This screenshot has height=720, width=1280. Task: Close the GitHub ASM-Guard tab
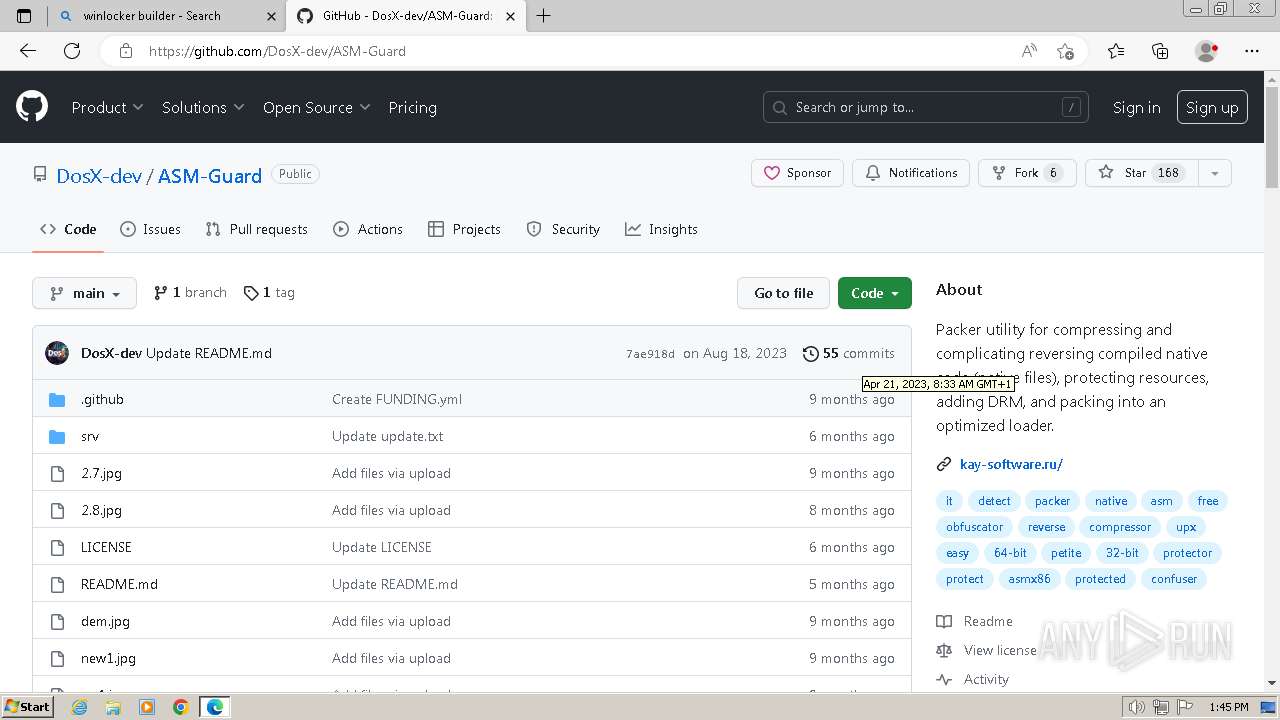tap(512, 16)
